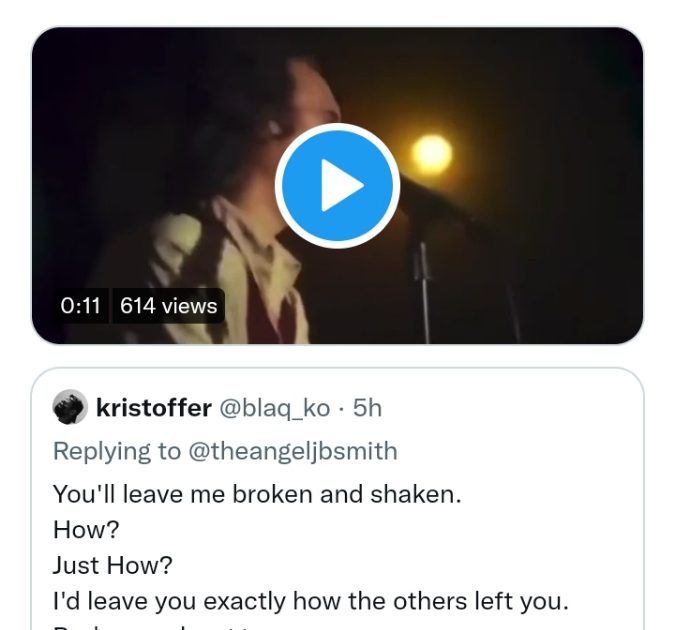
Task: Click line 'I'd leave you exactly how the others left you.'
Action: click(308, 601)
